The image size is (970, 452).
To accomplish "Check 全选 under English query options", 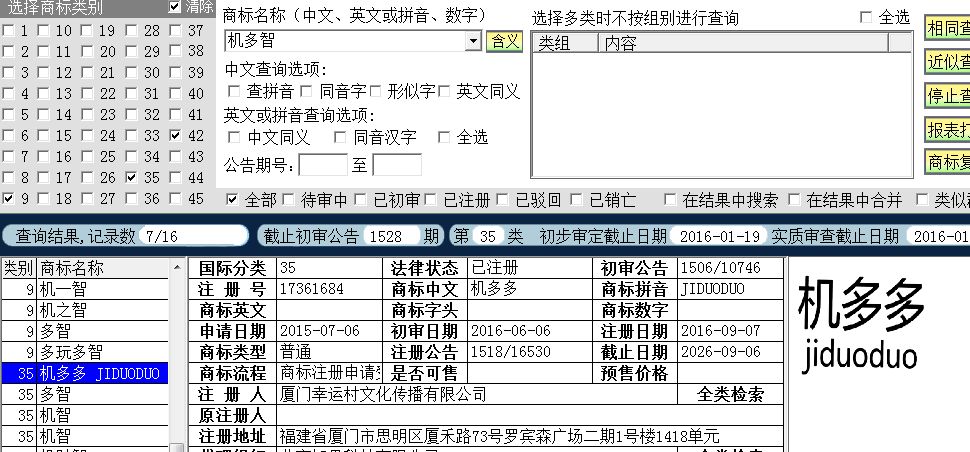I will pyautogui.click(x=444, y=137).
